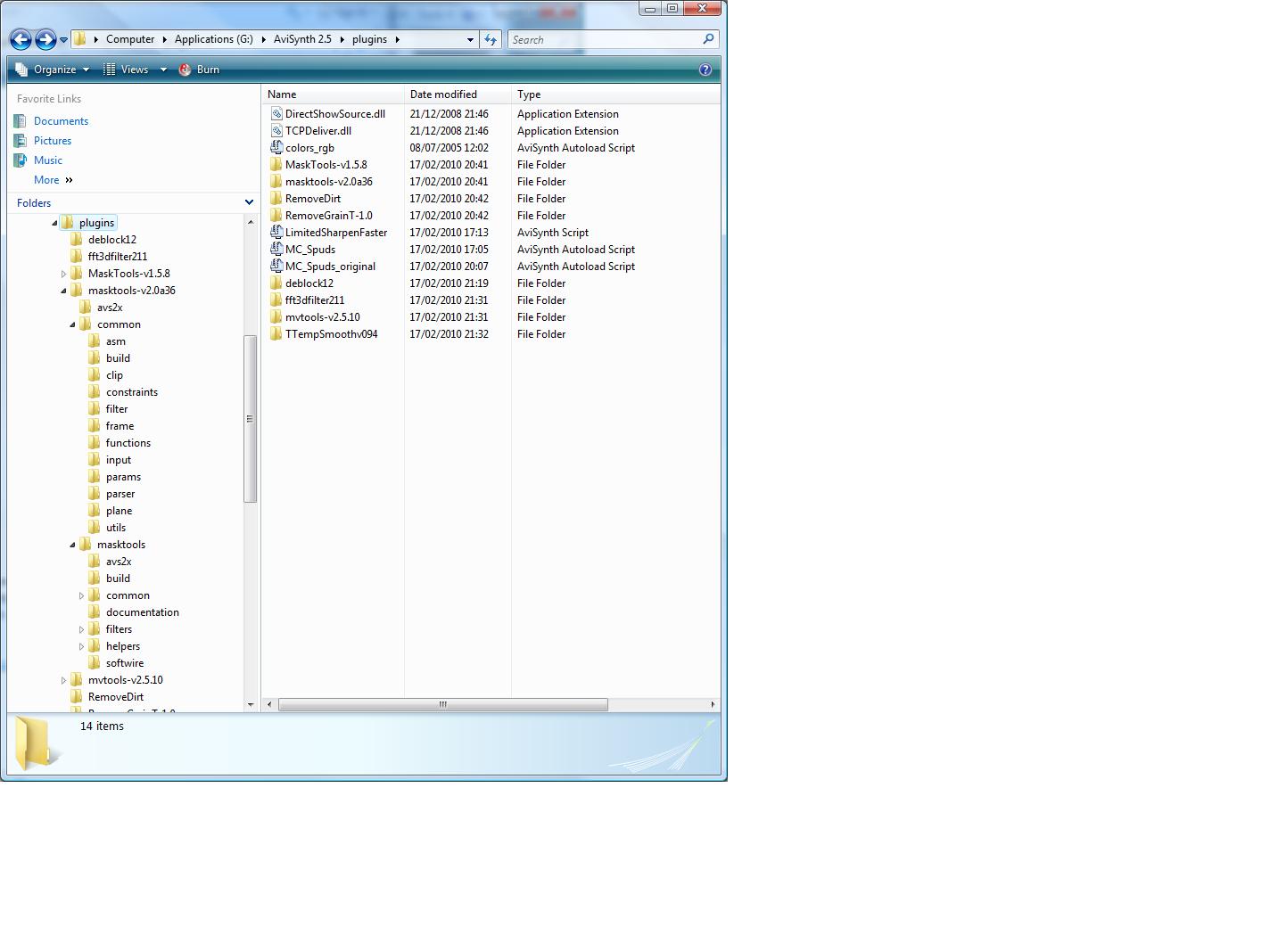Screen dimensions: 1270x952
Task: Burn selected files to disc
Action: [x=199, y=70]
